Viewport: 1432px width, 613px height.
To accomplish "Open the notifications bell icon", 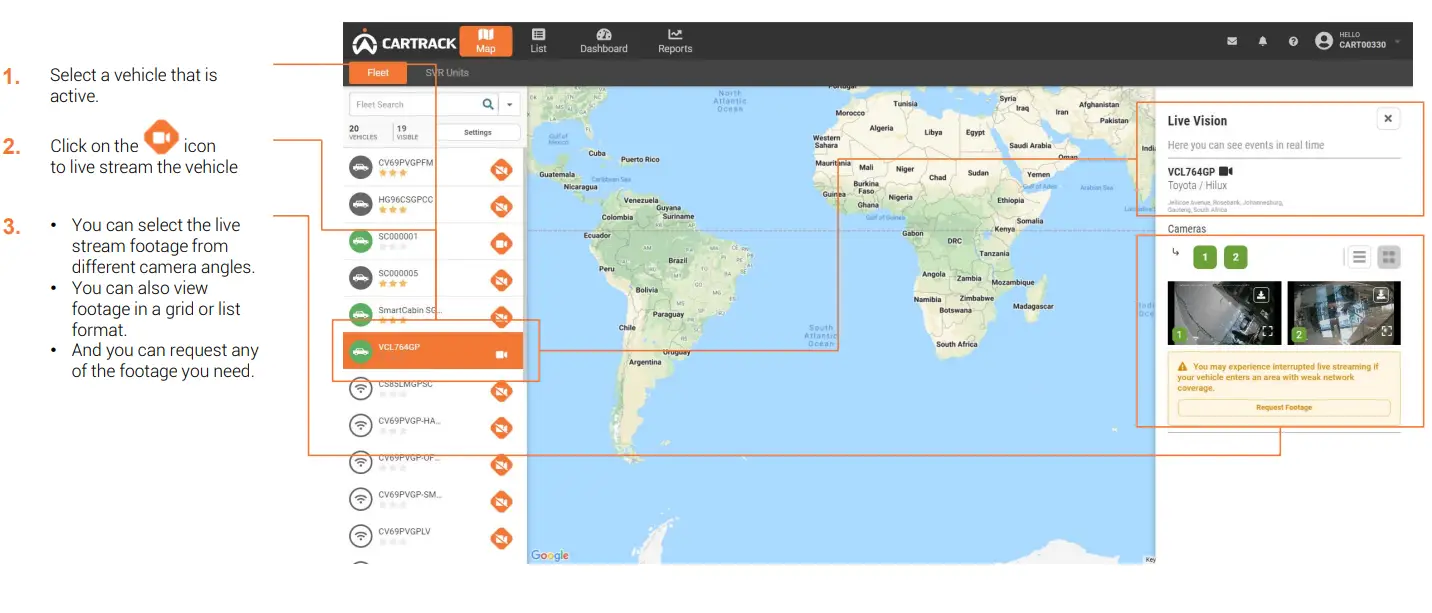I will click(1263, 41).
